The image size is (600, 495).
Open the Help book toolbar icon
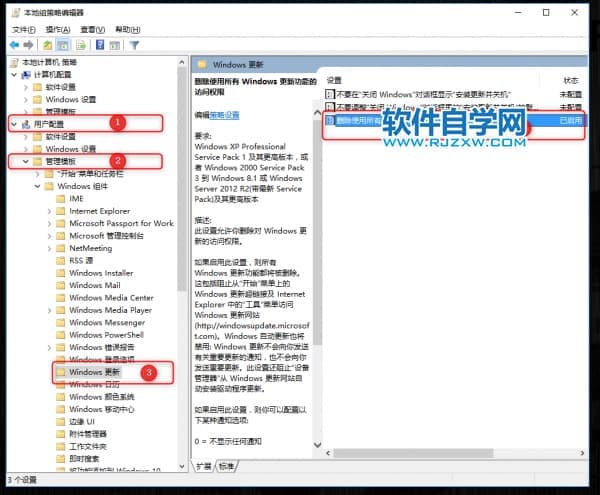pos(100,45)
